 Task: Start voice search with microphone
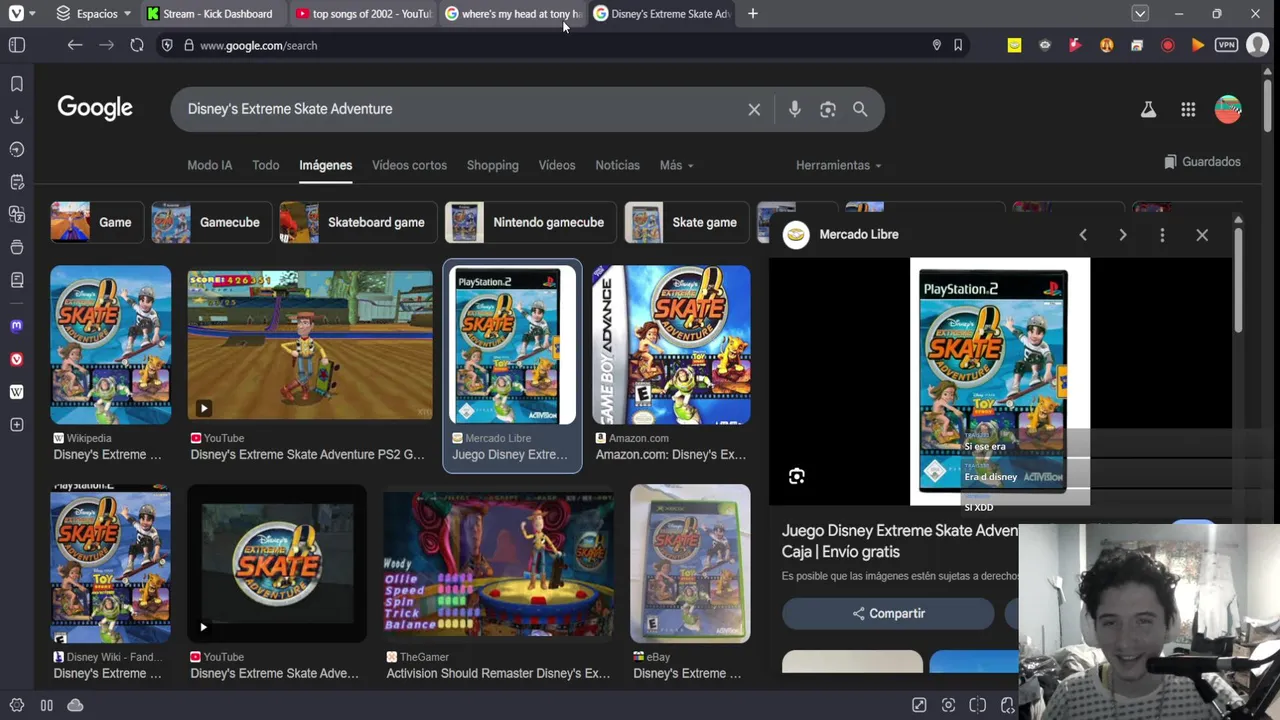click(794, 109)
